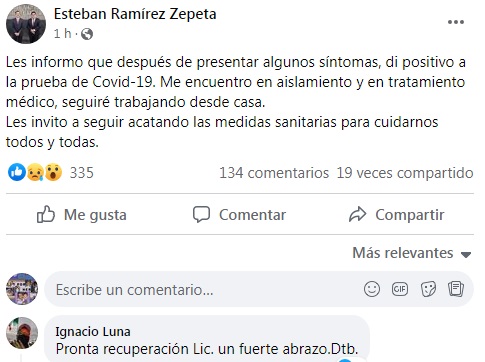Open commenter Ignacio Luna's profile

pos(93,332)
